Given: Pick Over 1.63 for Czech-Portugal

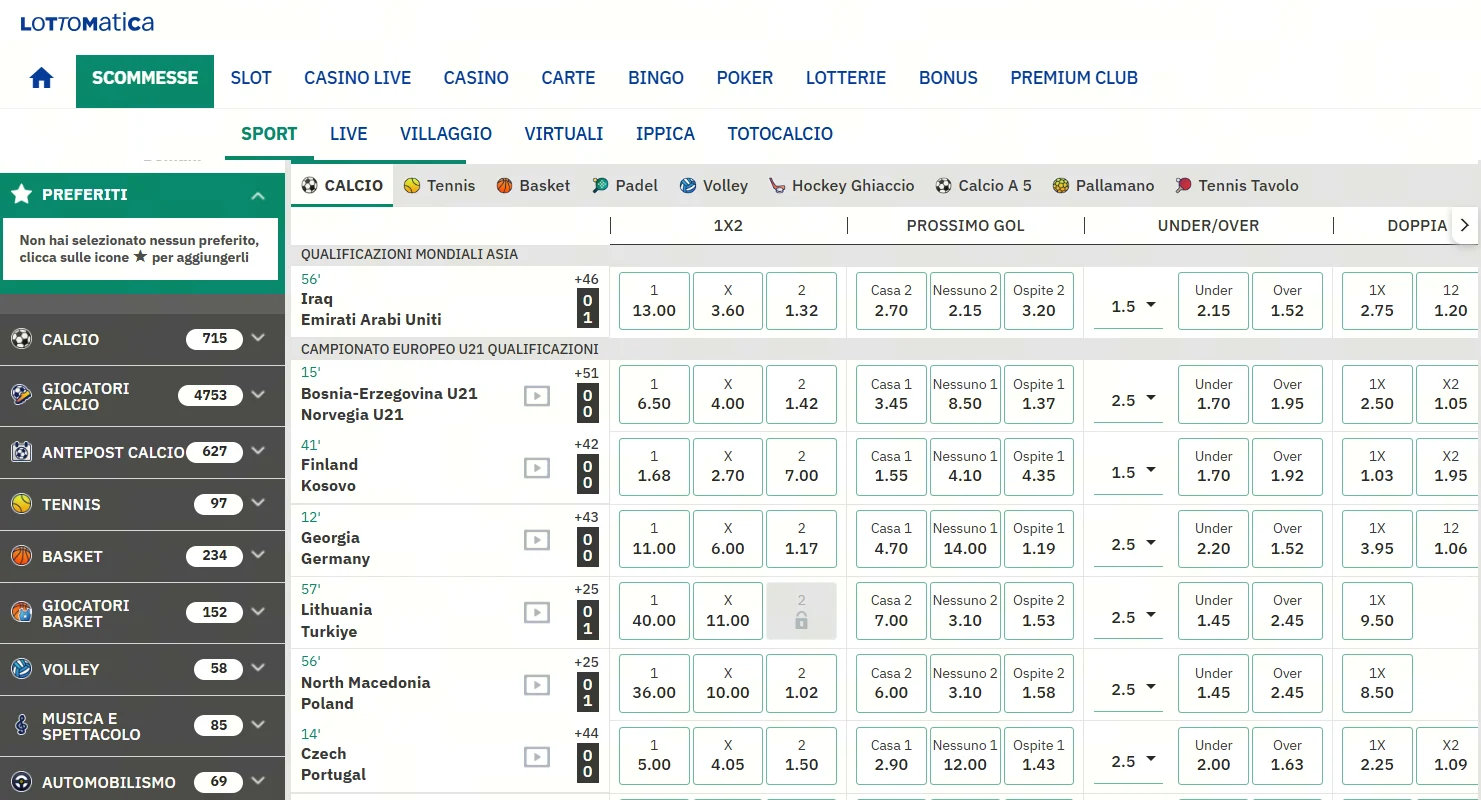Looking at the screenshot, I should click(x=1287, y=756).
